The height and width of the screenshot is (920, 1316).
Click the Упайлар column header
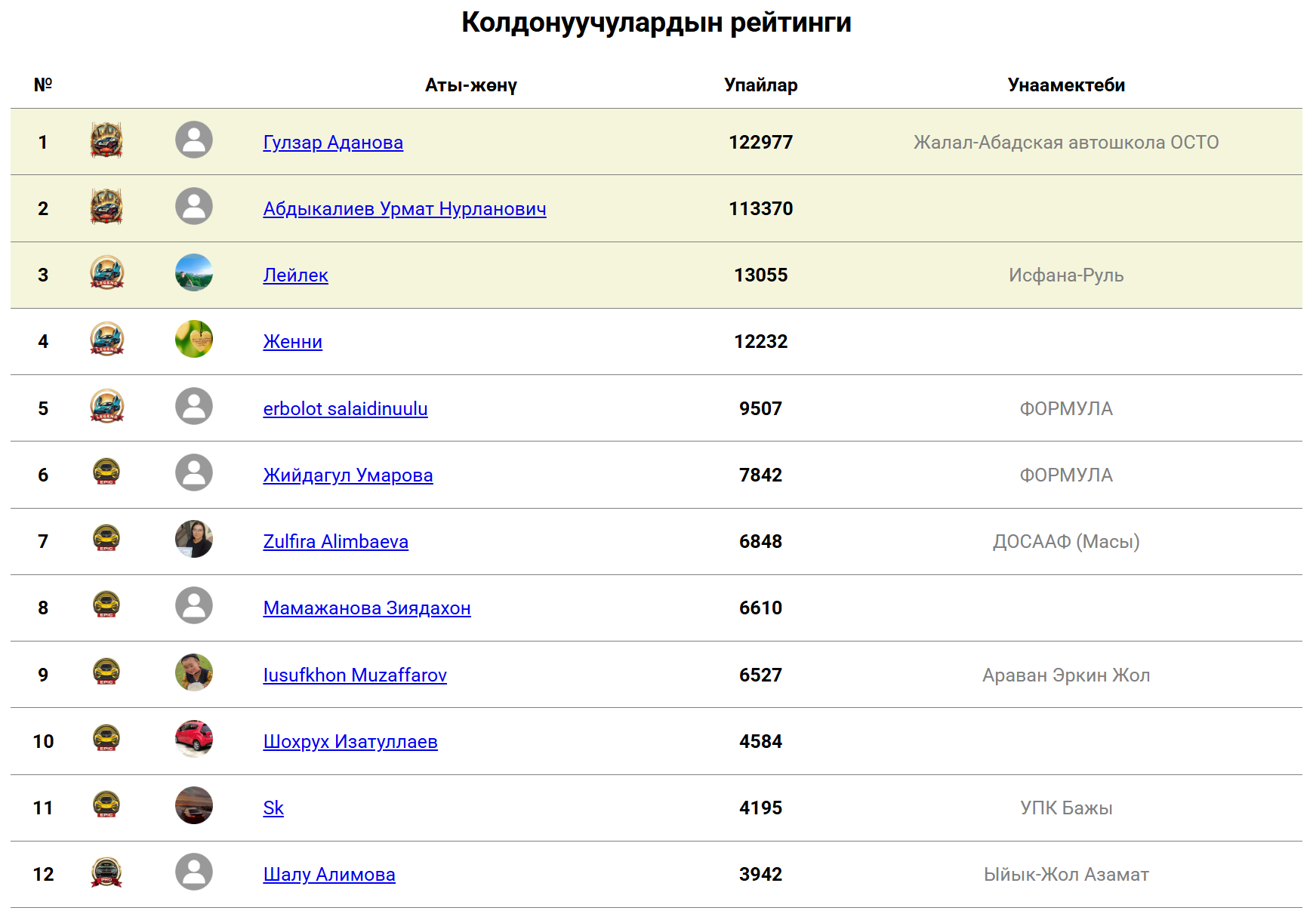(x=760, y=85)
